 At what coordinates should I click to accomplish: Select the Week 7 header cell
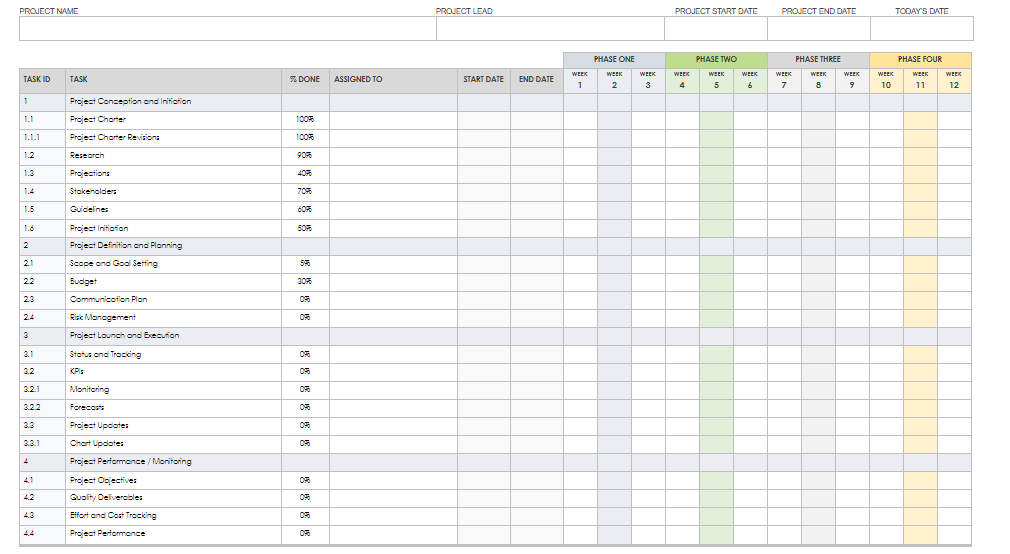pos(785,81)
